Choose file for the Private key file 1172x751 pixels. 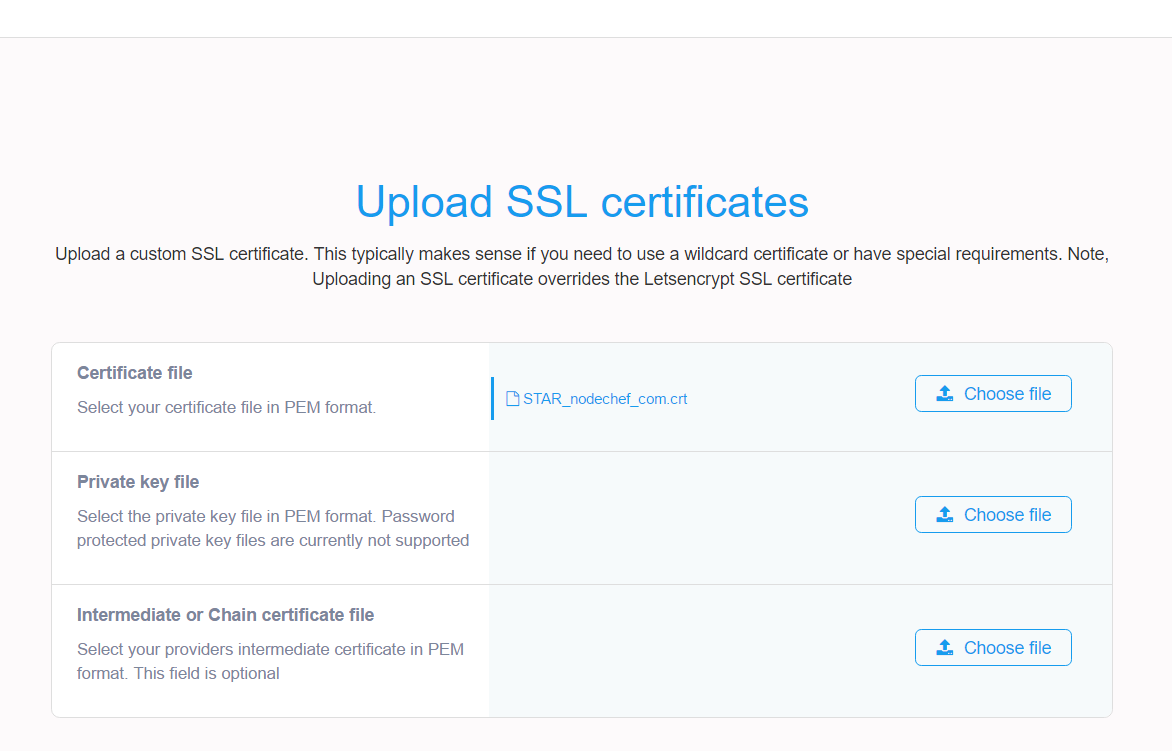993,515
